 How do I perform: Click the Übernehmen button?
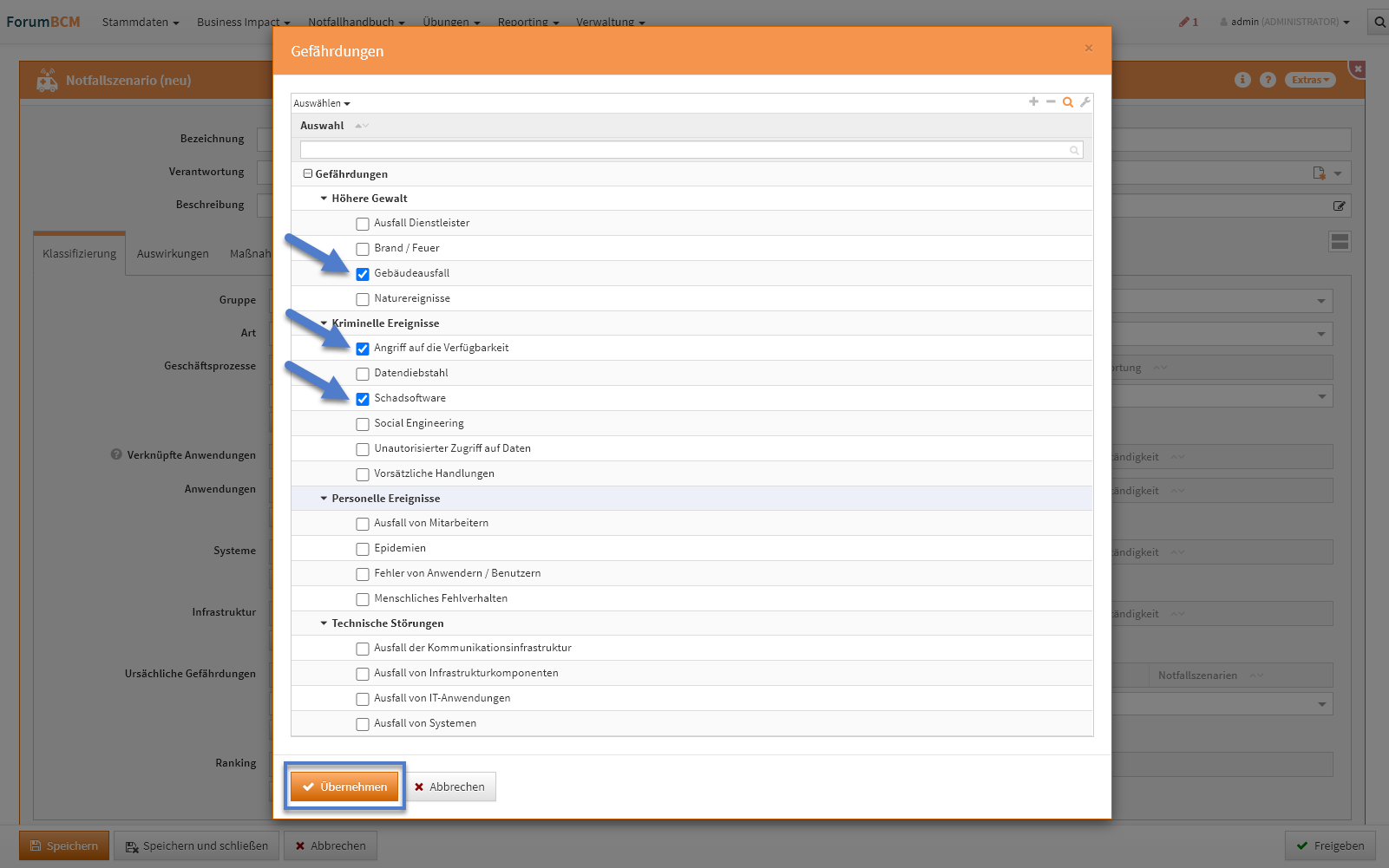(x=344, y=786)
